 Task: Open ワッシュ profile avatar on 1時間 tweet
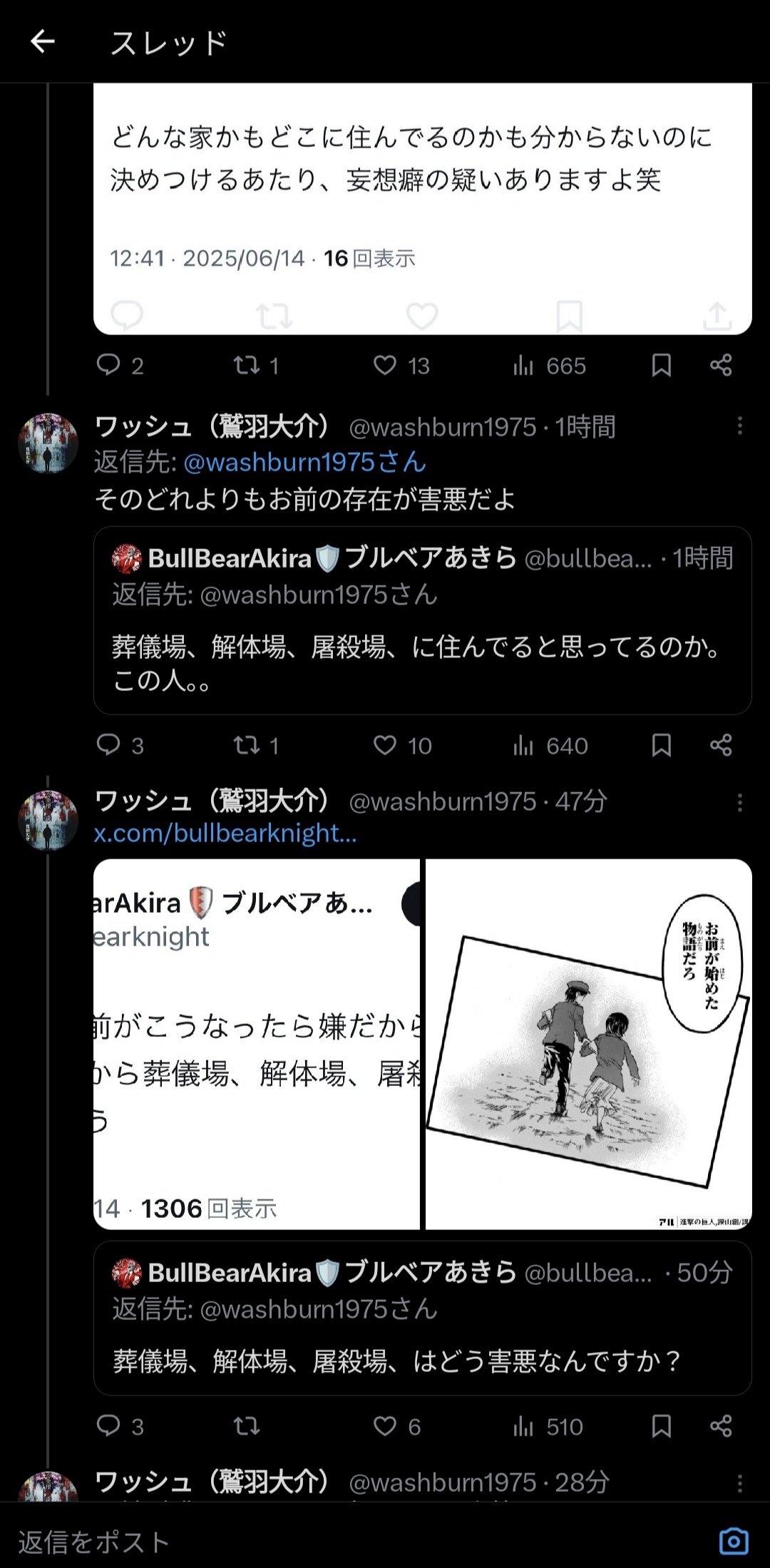click(x=48, y=443)
